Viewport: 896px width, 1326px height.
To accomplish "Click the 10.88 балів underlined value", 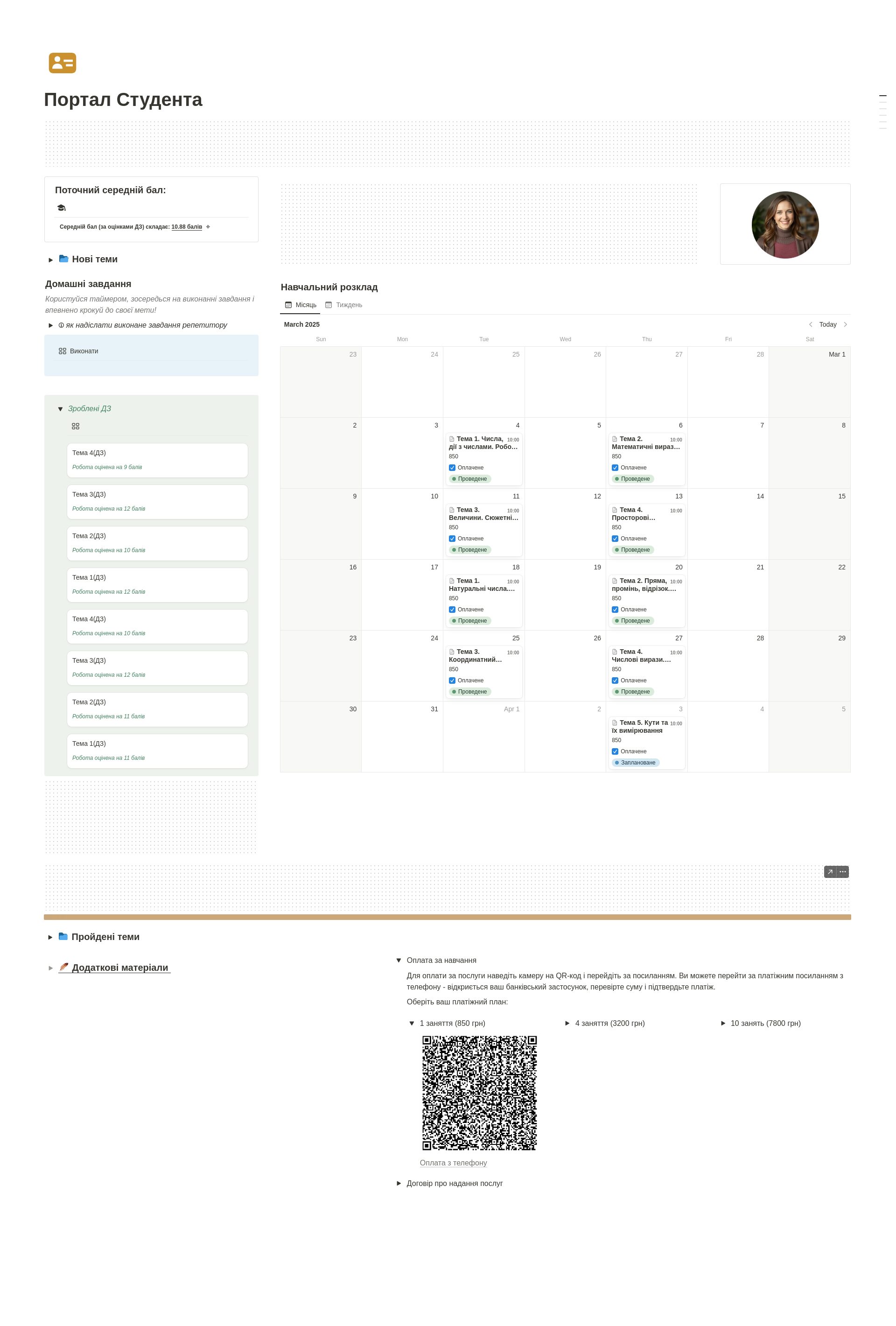I will coord(187,226).
